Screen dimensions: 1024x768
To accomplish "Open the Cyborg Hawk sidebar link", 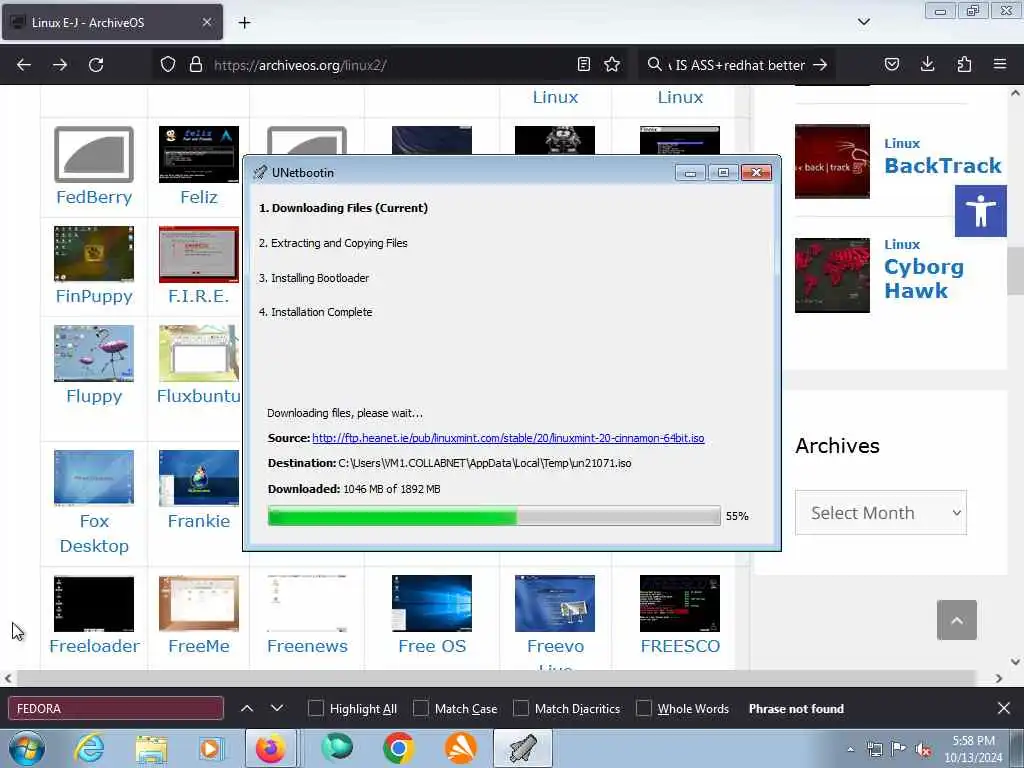I will pyautogui.click(x=923, y=279).
